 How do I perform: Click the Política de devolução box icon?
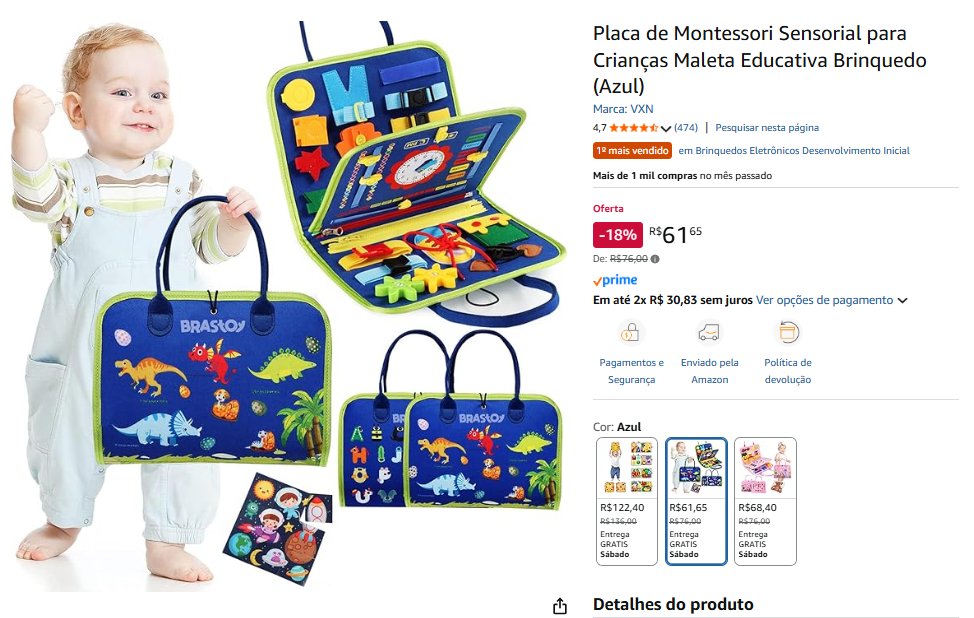[x=788, y=332]
